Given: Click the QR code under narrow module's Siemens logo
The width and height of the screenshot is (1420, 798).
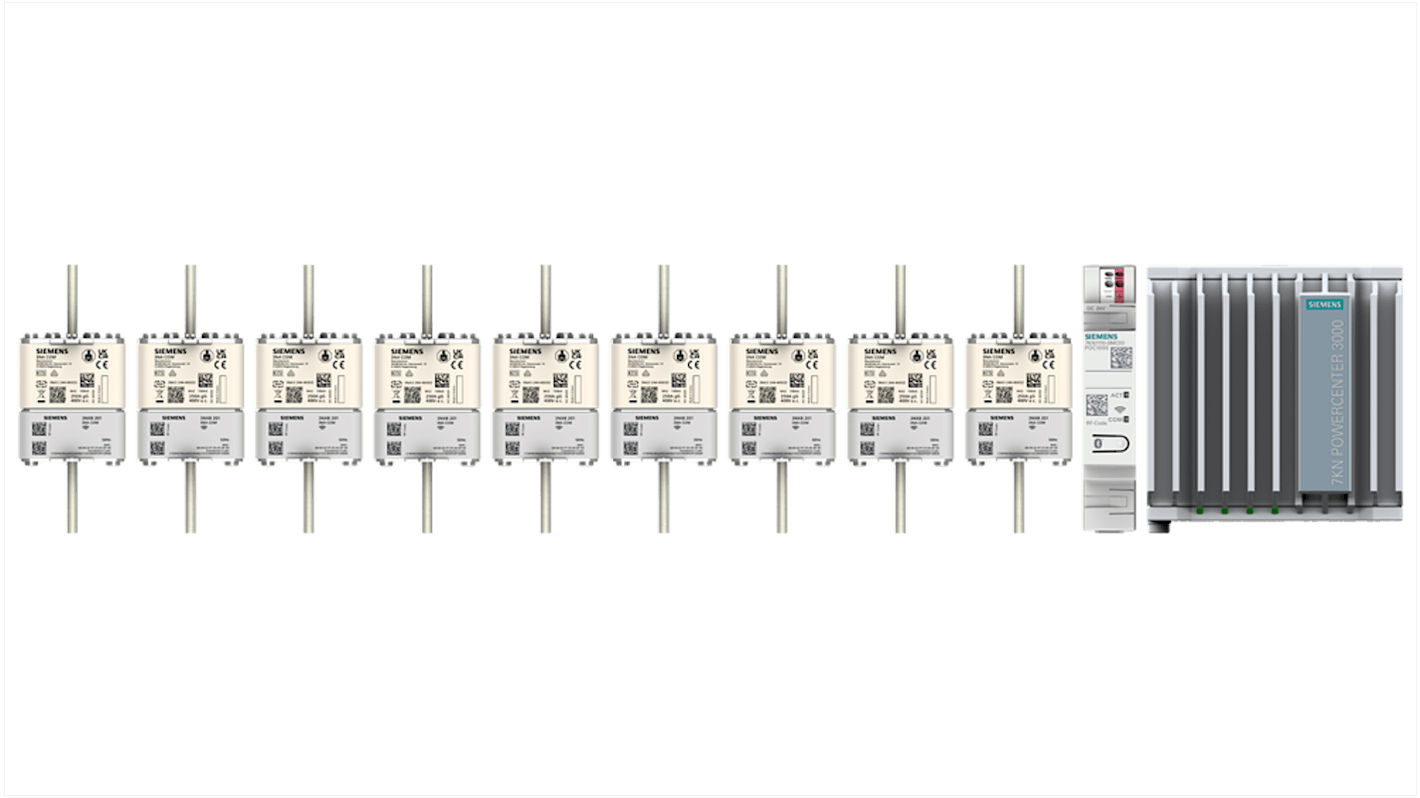Looking at the screenshot, I should (x=1121, y=358).
